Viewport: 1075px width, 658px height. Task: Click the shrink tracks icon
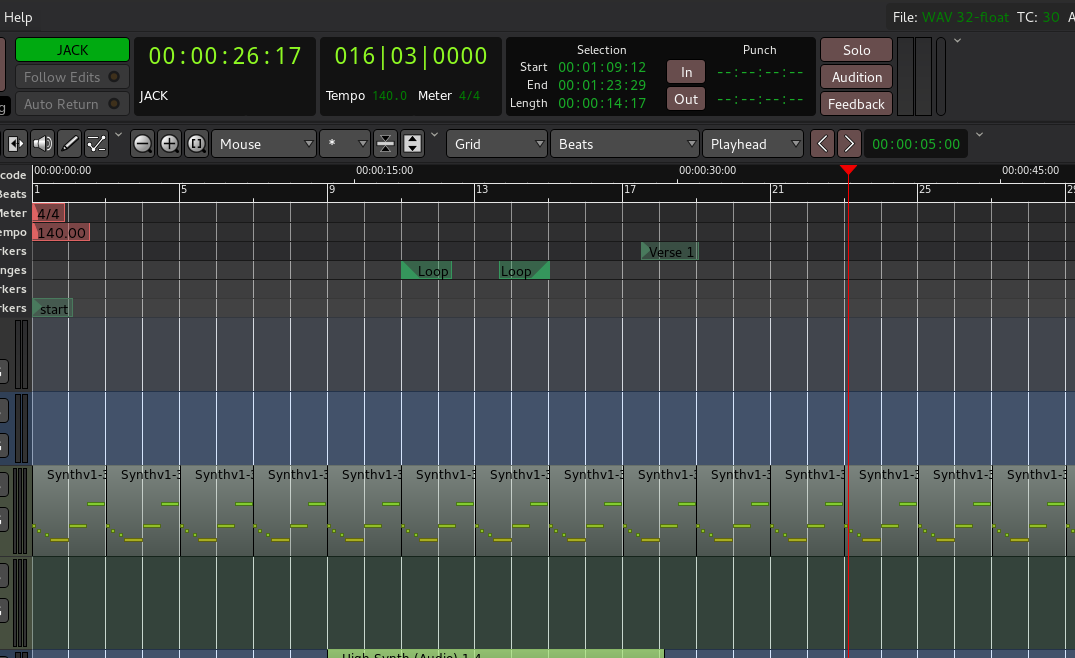pos(386,144)
